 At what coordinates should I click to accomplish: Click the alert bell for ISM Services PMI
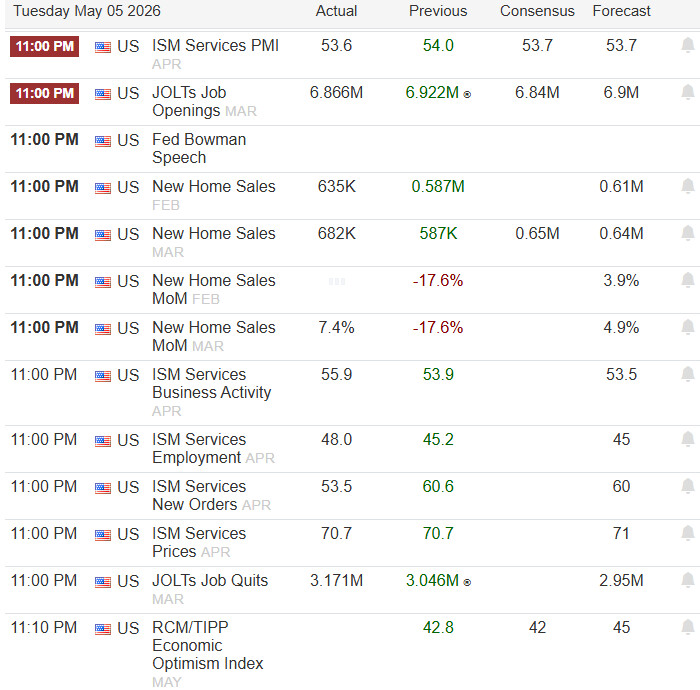point(688,45)
